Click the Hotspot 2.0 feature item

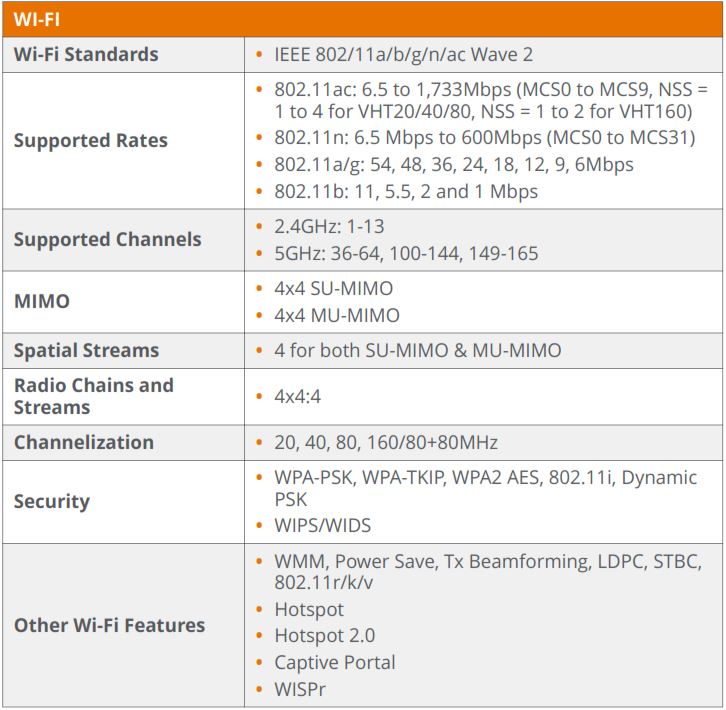(x=325, y=636)
